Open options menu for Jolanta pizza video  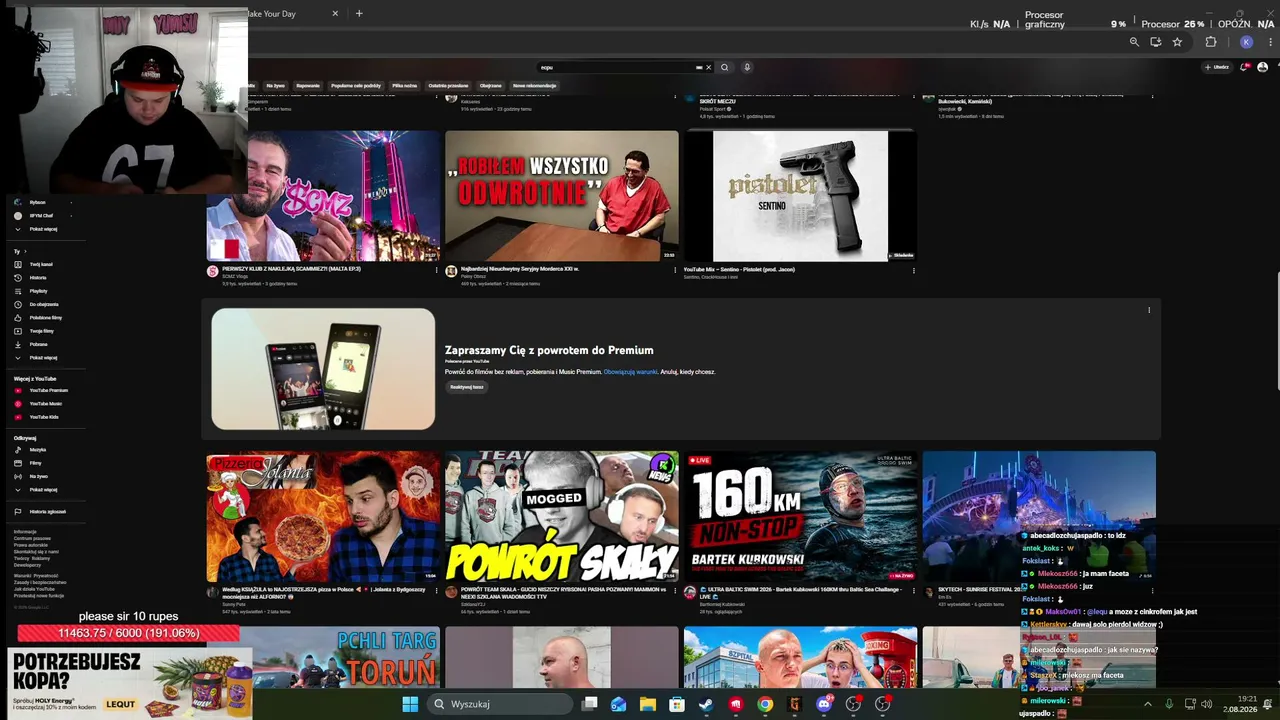click(x=436, y=590)
